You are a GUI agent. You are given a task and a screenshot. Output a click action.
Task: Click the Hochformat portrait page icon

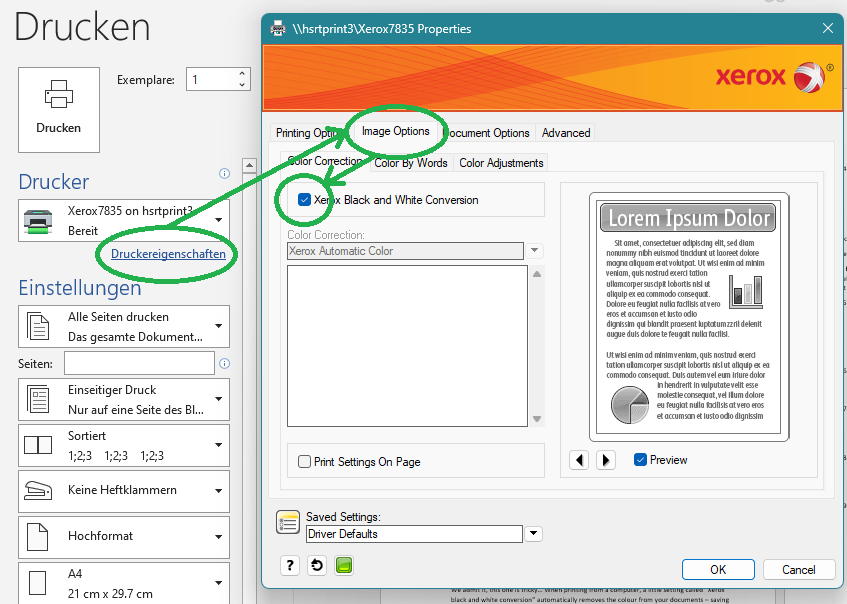38,537
